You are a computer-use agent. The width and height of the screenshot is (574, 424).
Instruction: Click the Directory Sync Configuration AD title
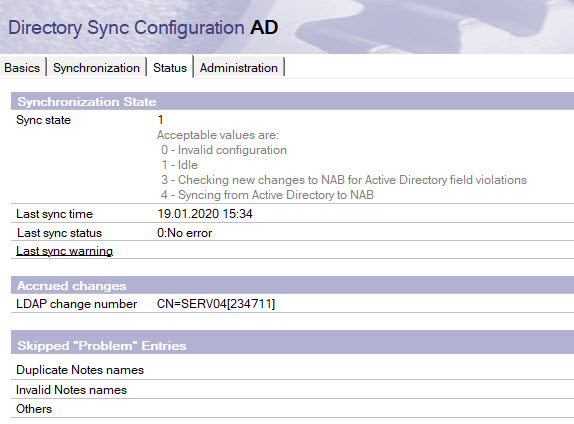(143, 27)
